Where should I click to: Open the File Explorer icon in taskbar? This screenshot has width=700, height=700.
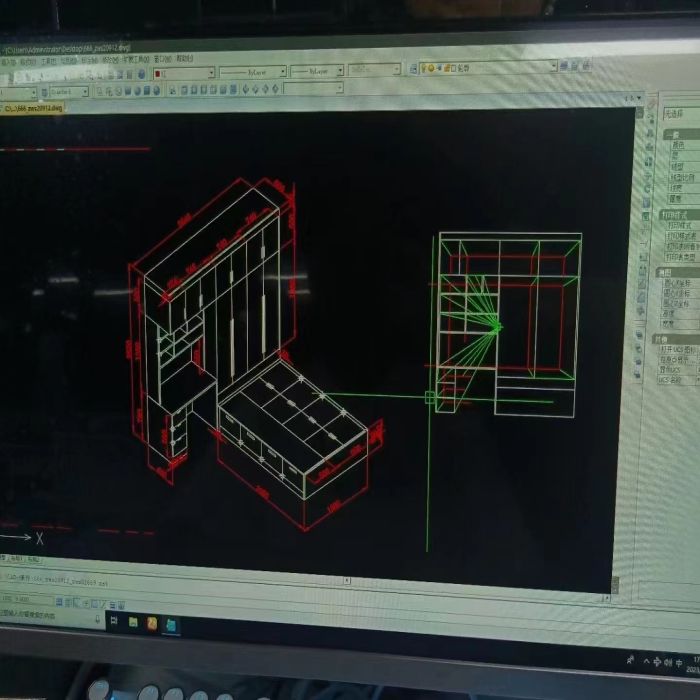pyautogui.click(x=132, y=622)
